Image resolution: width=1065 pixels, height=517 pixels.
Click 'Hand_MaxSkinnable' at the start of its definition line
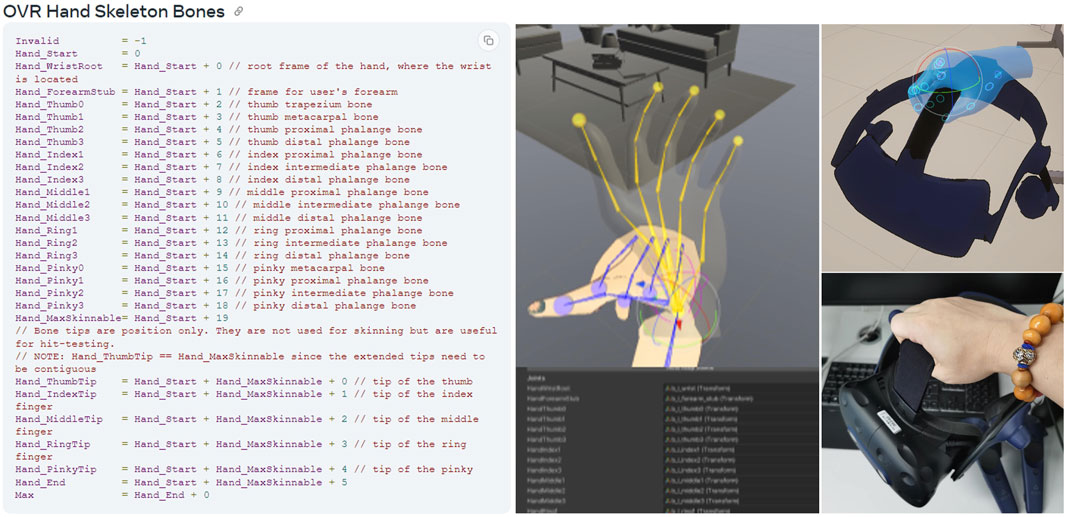68,319
